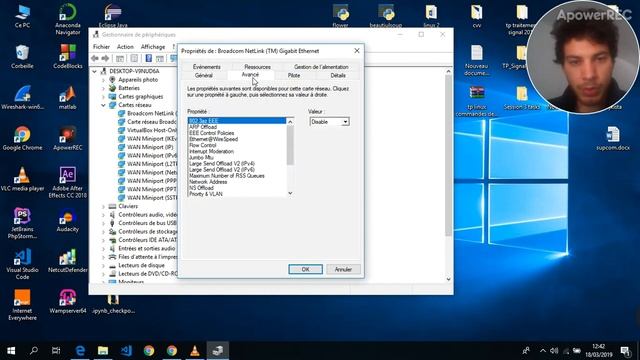
Task: Click the property list scroll-down arrow
Action: tap(290, 193)
